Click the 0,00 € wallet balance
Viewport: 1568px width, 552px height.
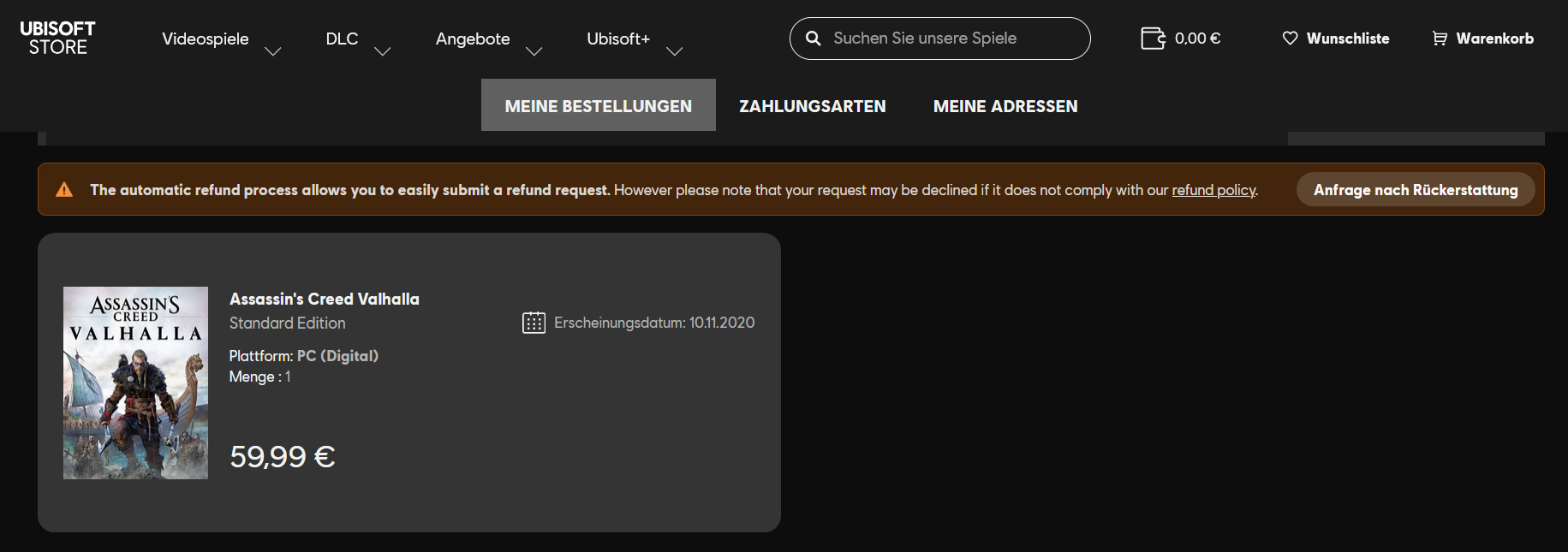point(1197,39)
